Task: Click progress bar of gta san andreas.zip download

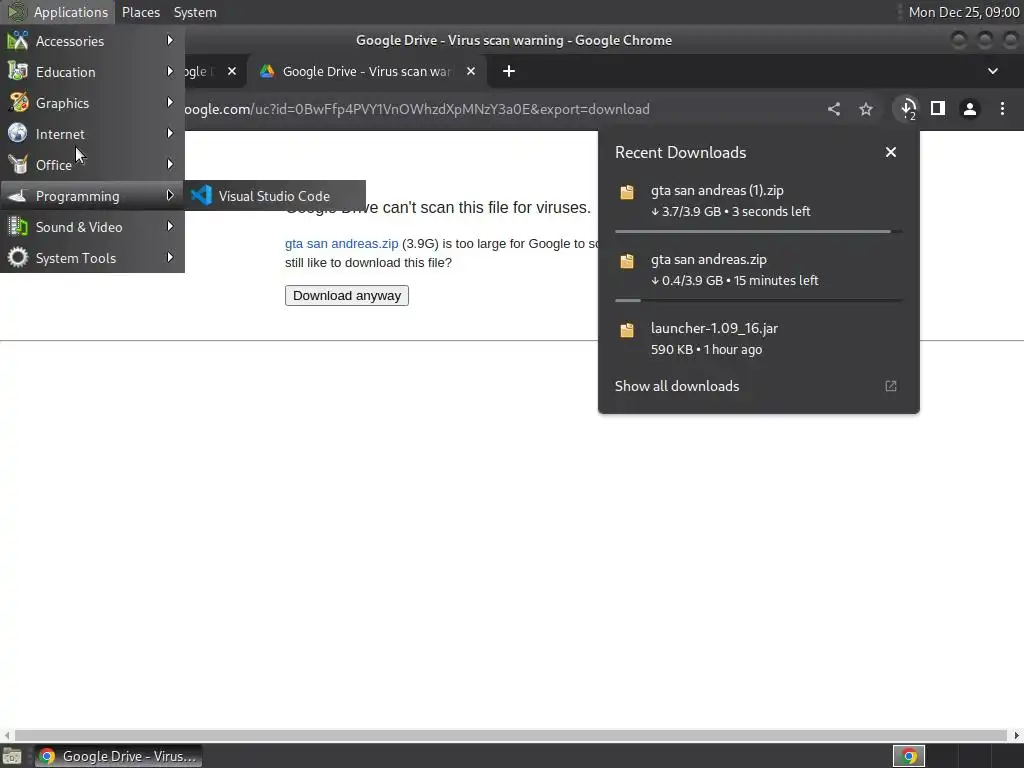Action: [759, 300]
